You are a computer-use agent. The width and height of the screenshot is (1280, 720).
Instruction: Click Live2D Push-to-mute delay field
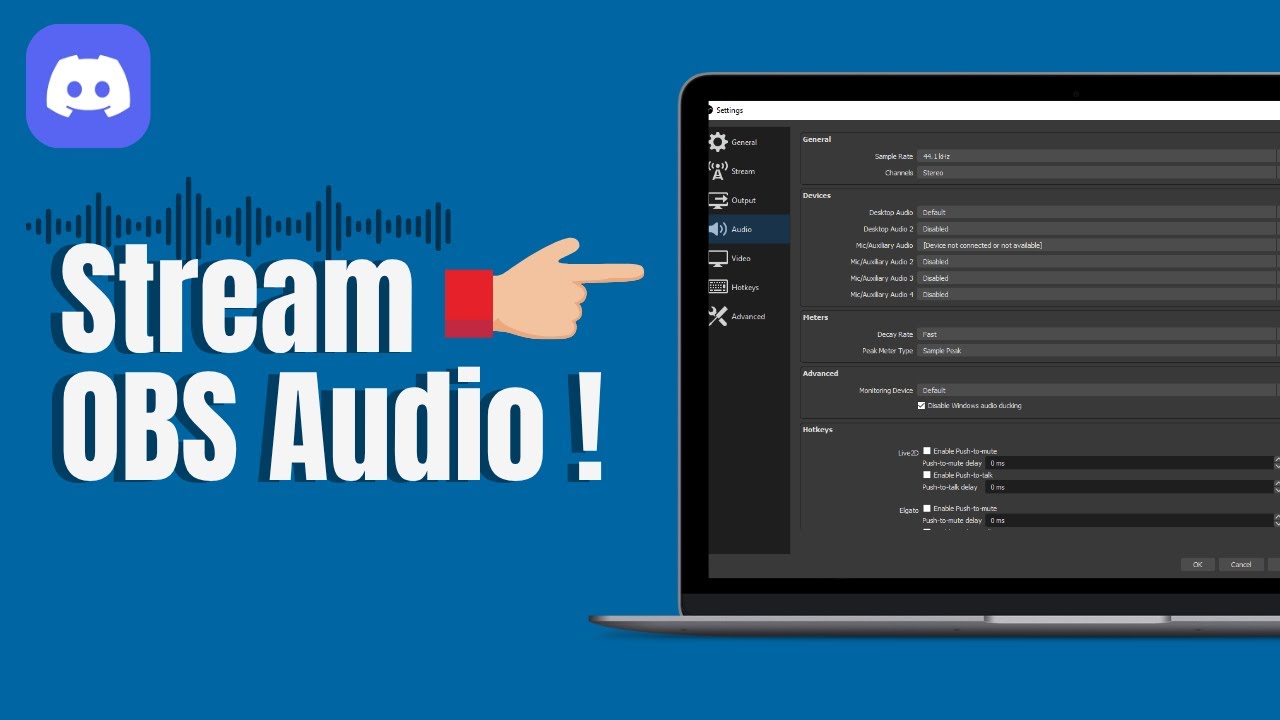1131,463
